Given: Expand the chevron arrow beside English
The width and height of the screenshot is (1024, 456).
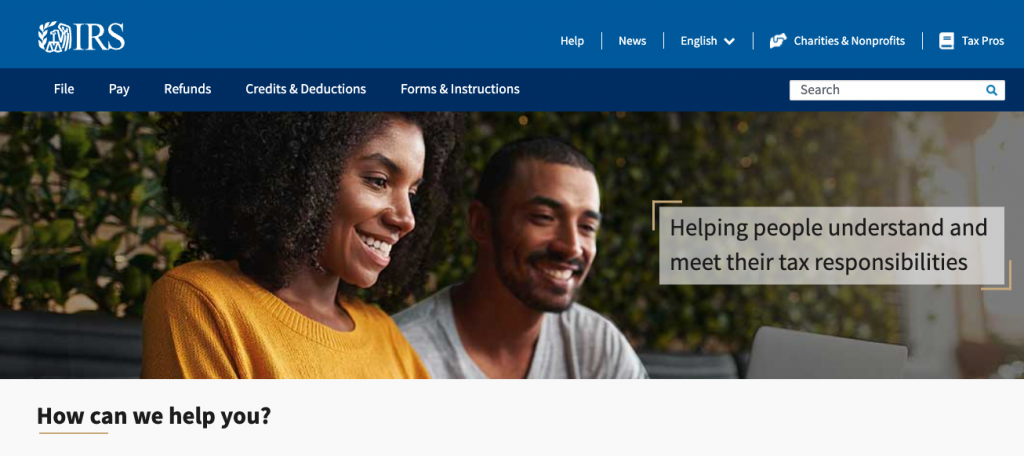Looking at the screenshot, I should pos(729,42).
